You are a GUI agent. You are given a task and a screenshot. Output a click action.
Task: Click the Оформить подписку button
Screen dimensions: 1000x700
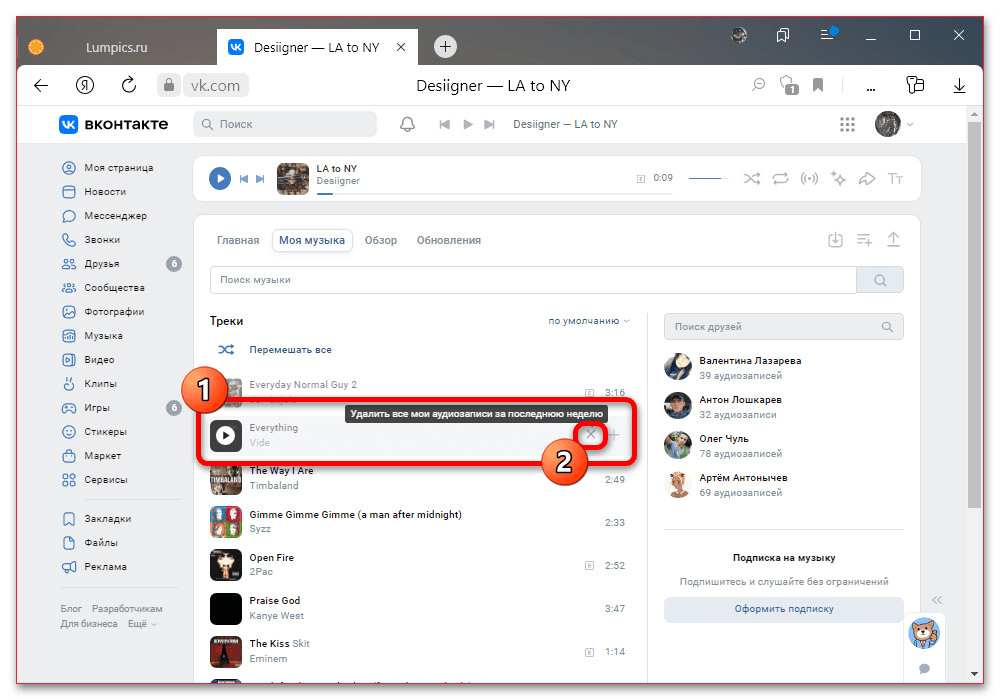point(783,609)
